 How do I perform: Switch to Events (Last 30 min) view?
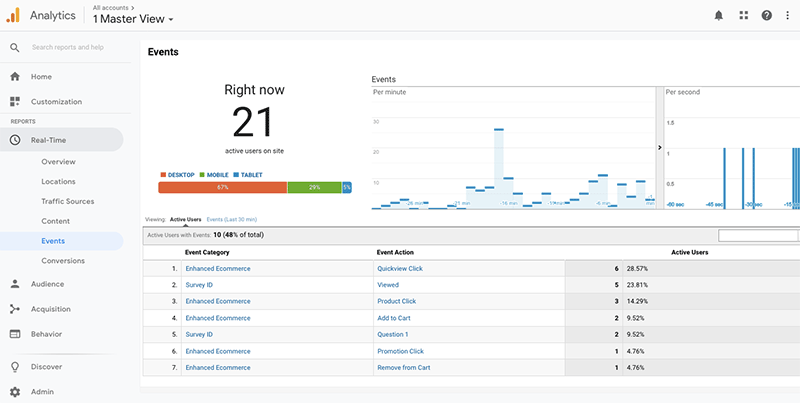[x=232, y=219]
